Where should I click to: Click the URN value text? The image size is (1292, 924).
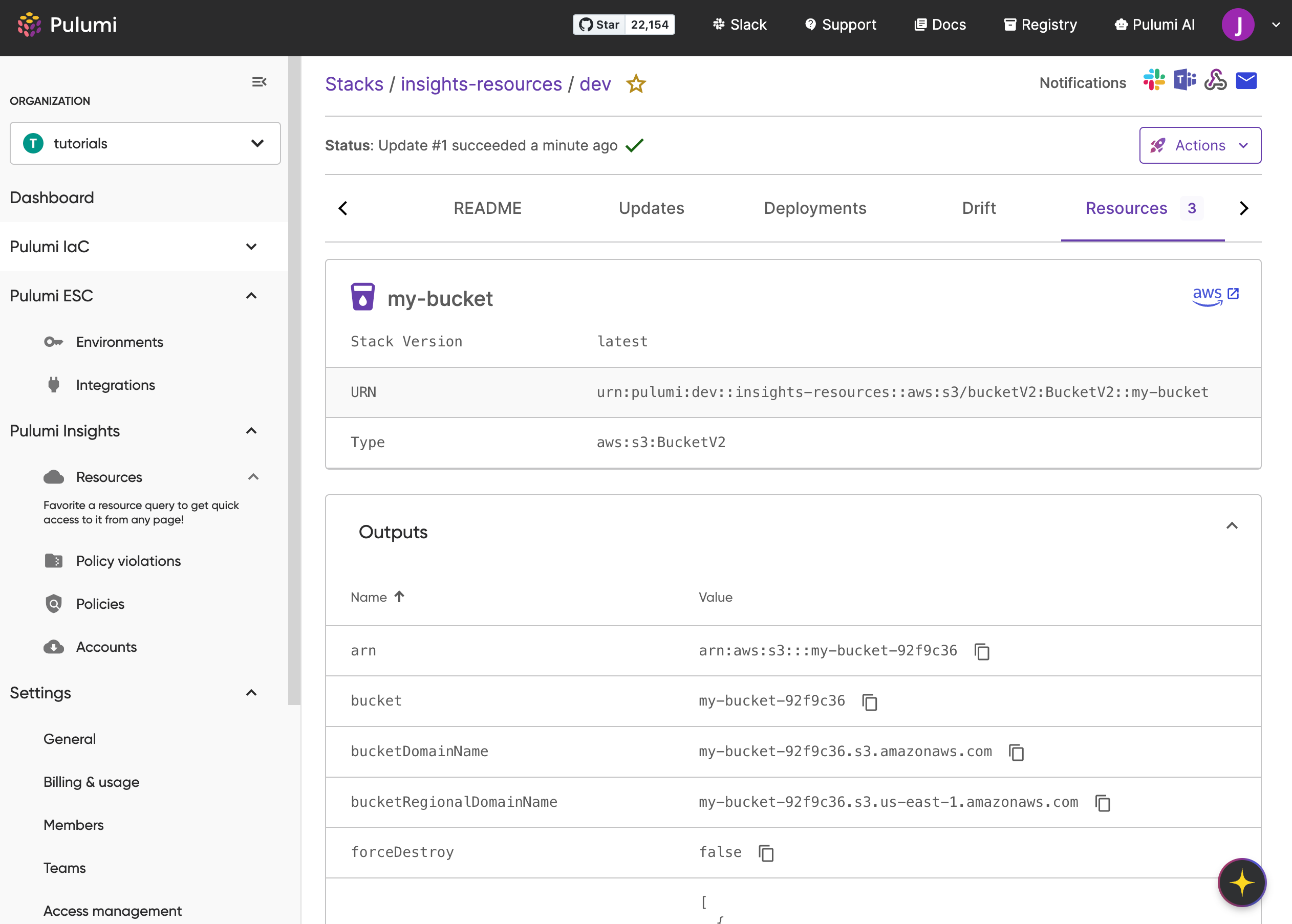coord(902,392)
